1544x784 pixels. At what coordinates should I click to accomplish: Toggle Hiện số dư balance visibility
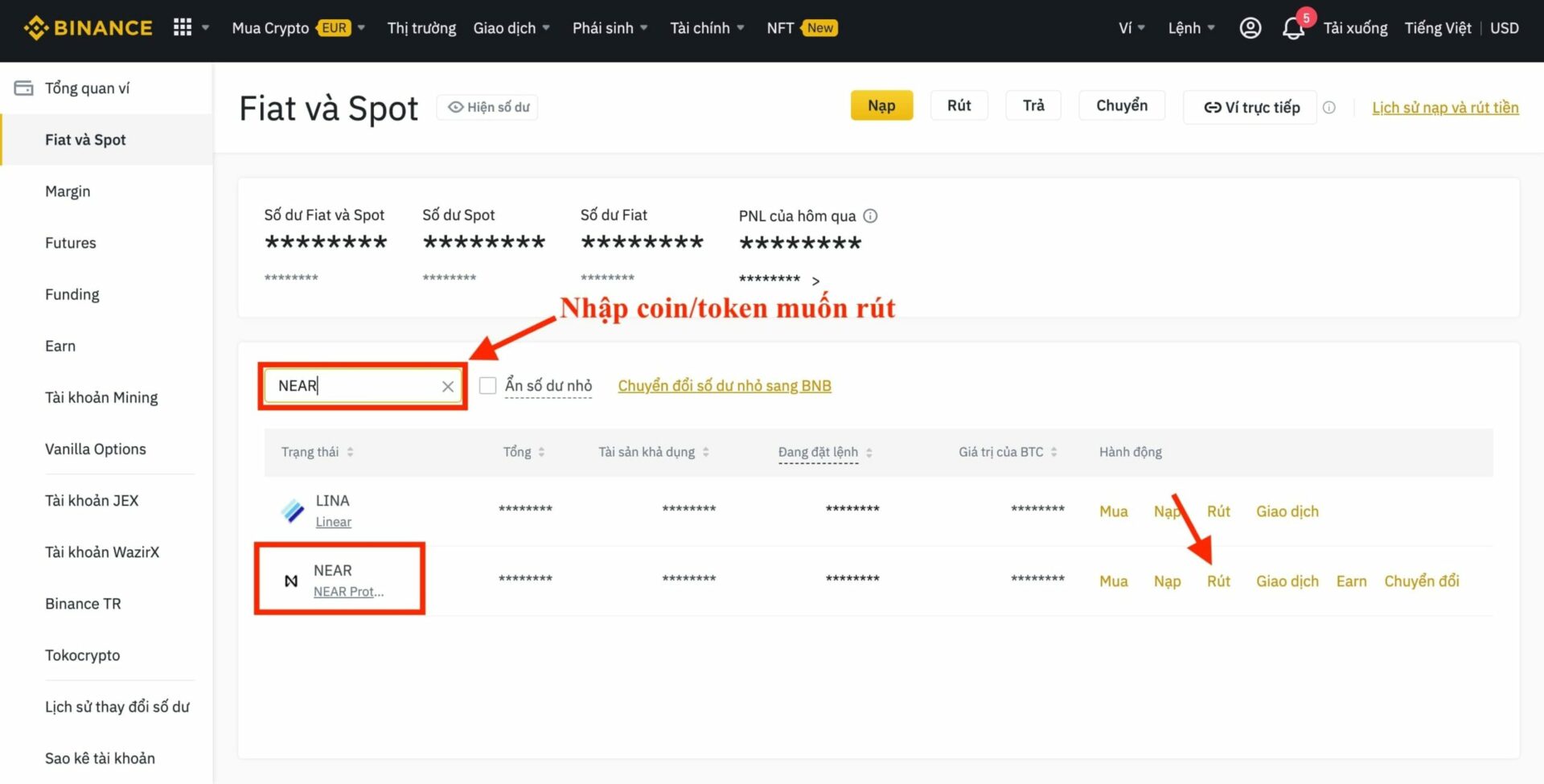click(x=487, y=107)
